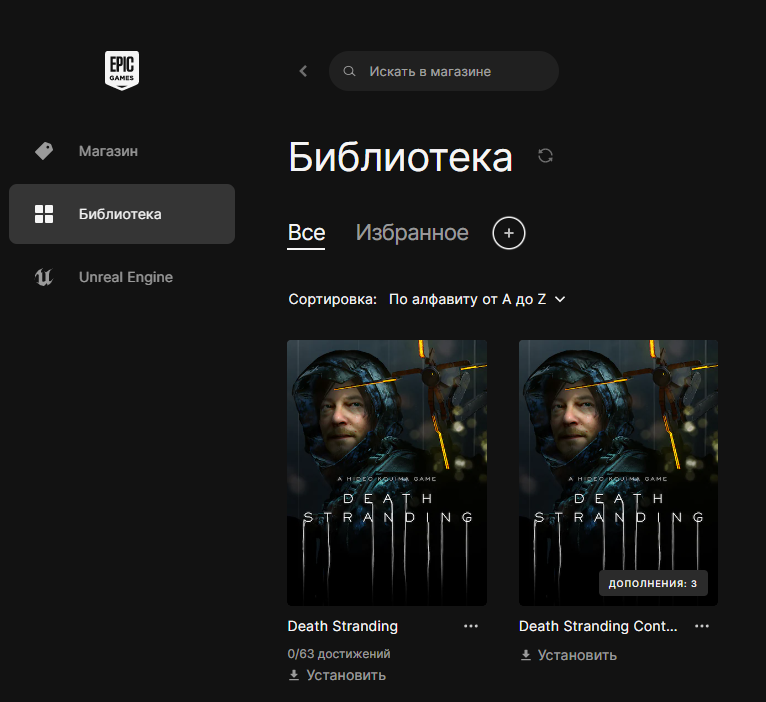This screenshot has height=702, width=766.
Task: Open options menu for Death Stranding Cont...
Action: click(x=702, y=626)
